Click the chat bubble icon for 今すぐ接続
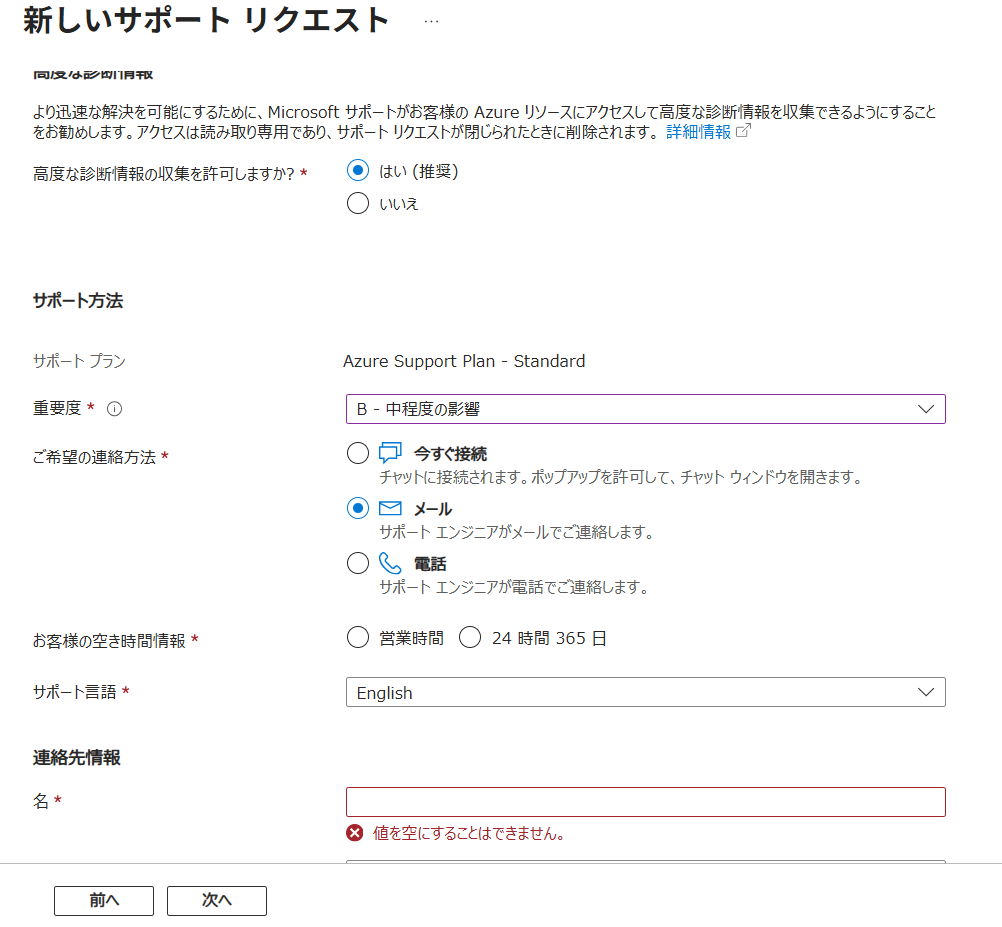 click(x=390, y=453)
